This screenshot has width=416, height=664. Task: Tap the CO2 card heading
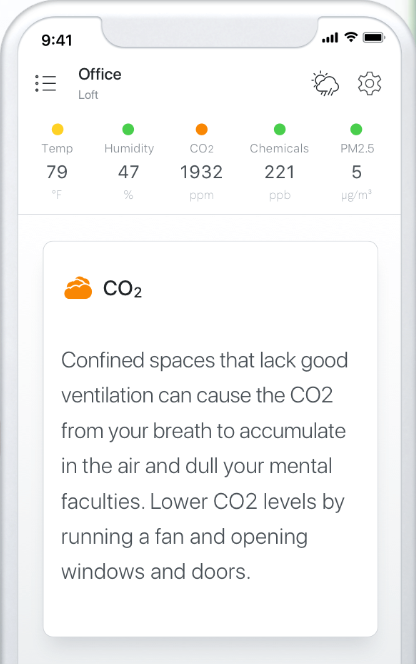(122, 289)
